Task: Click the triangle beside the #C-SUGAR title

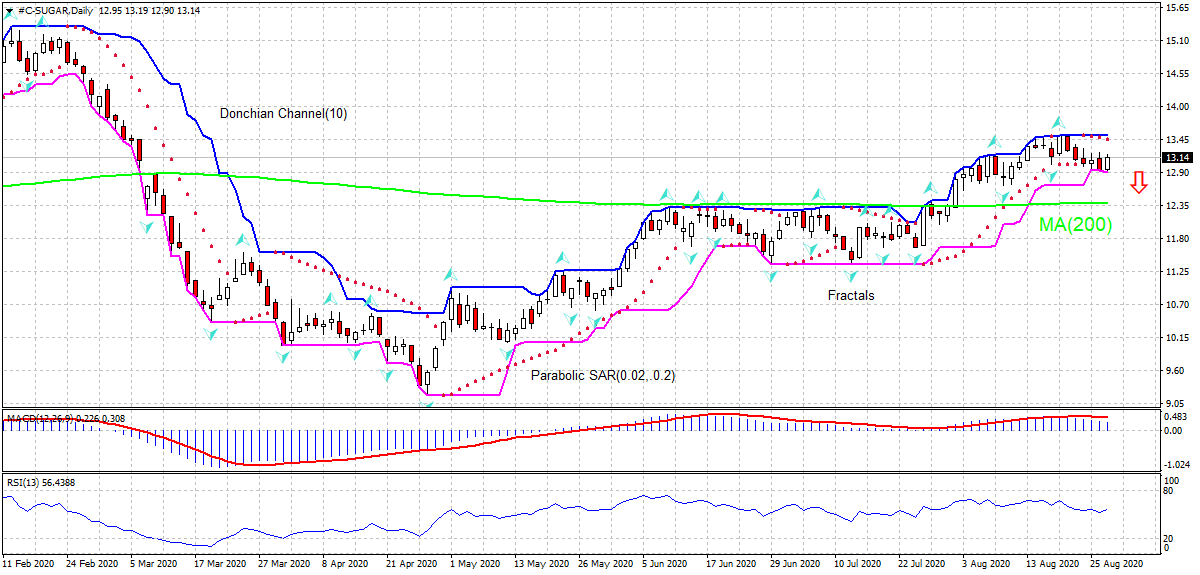Action: (8, 10)
